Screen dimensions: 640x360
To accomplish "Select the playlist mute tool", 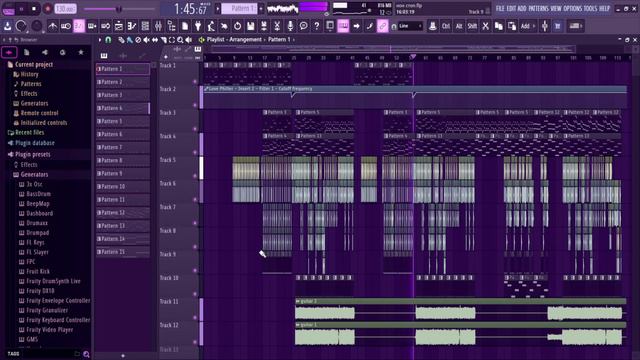I will pyautogui.click(x=147, y=40).
